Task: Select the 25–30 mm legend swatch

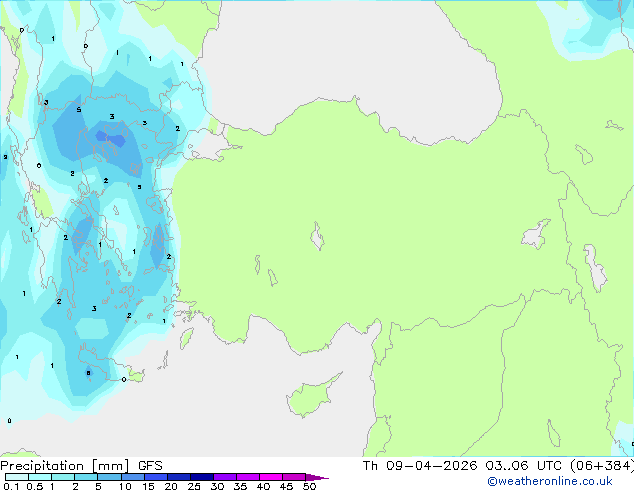Action: (x=201, y=477)
